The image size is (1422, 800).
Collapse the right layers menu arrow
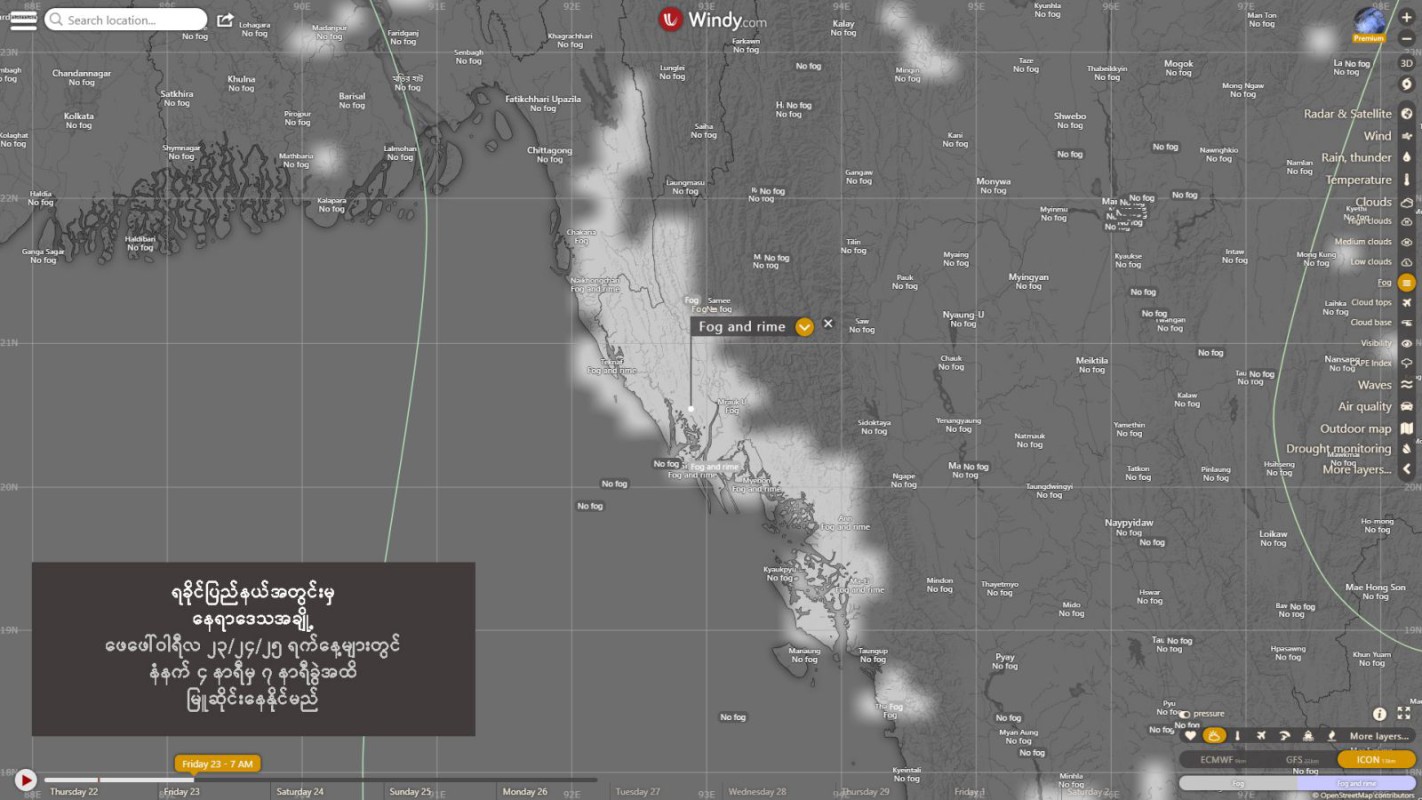(x=1407, y=469)
